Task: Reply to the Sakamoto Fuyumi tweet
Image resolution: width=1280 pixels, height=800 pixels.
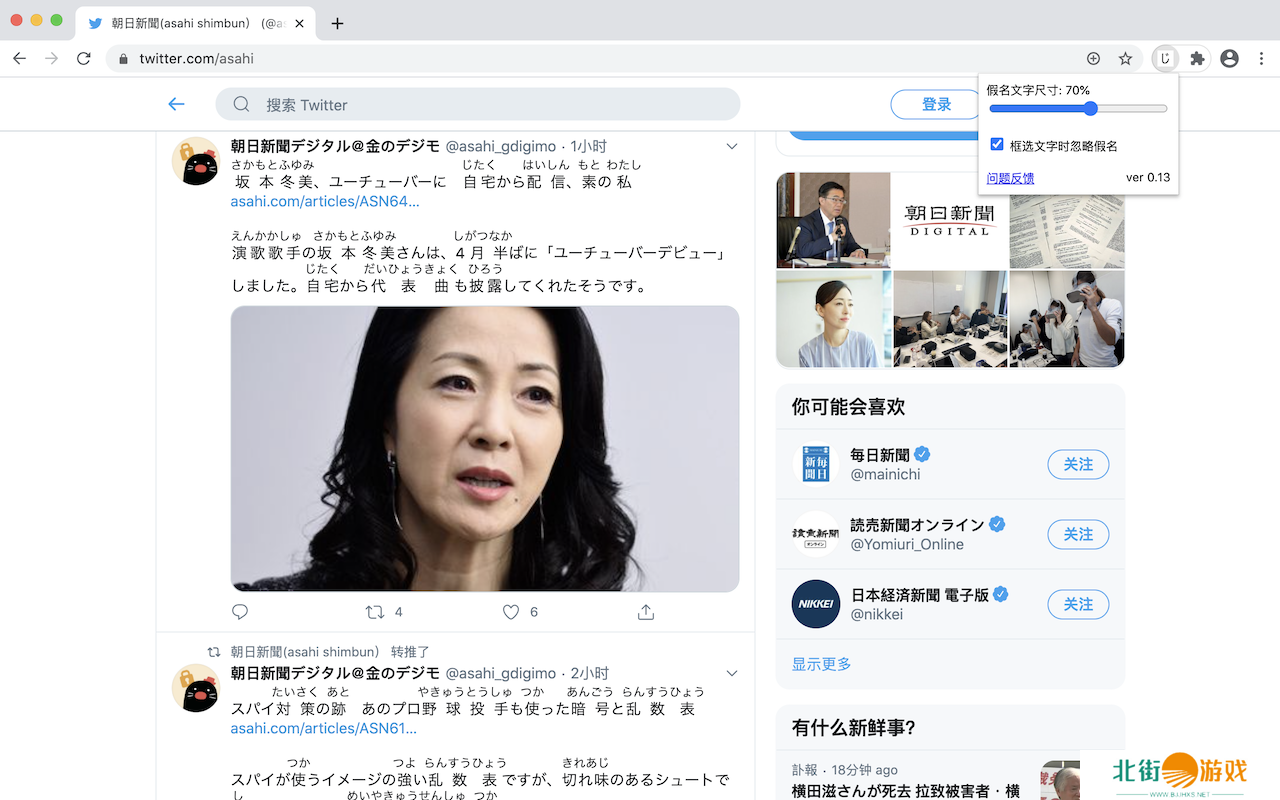Action: (240, 612)
